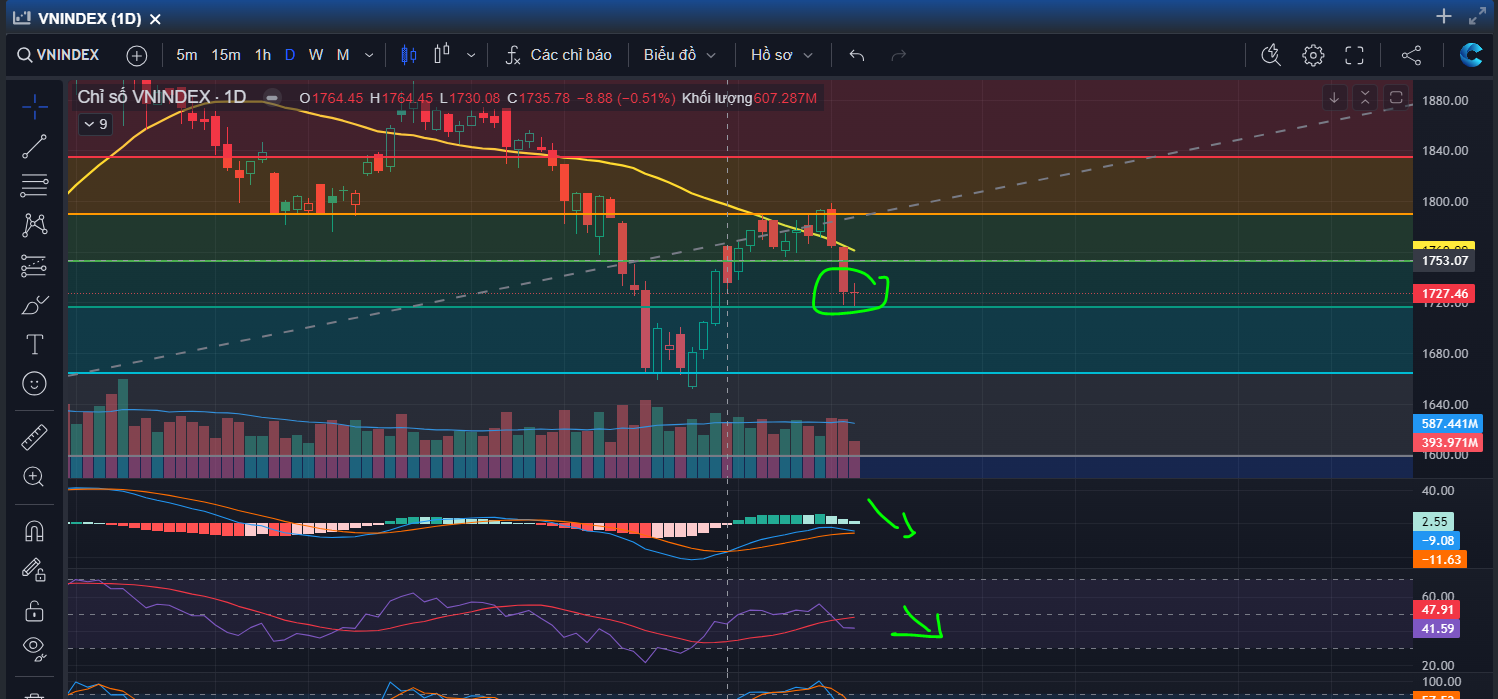Image resolution: width=1498 pixels, height=699 pixels.
Task: Select the filled candlestick chart style
Action: (x=408, y=55)
